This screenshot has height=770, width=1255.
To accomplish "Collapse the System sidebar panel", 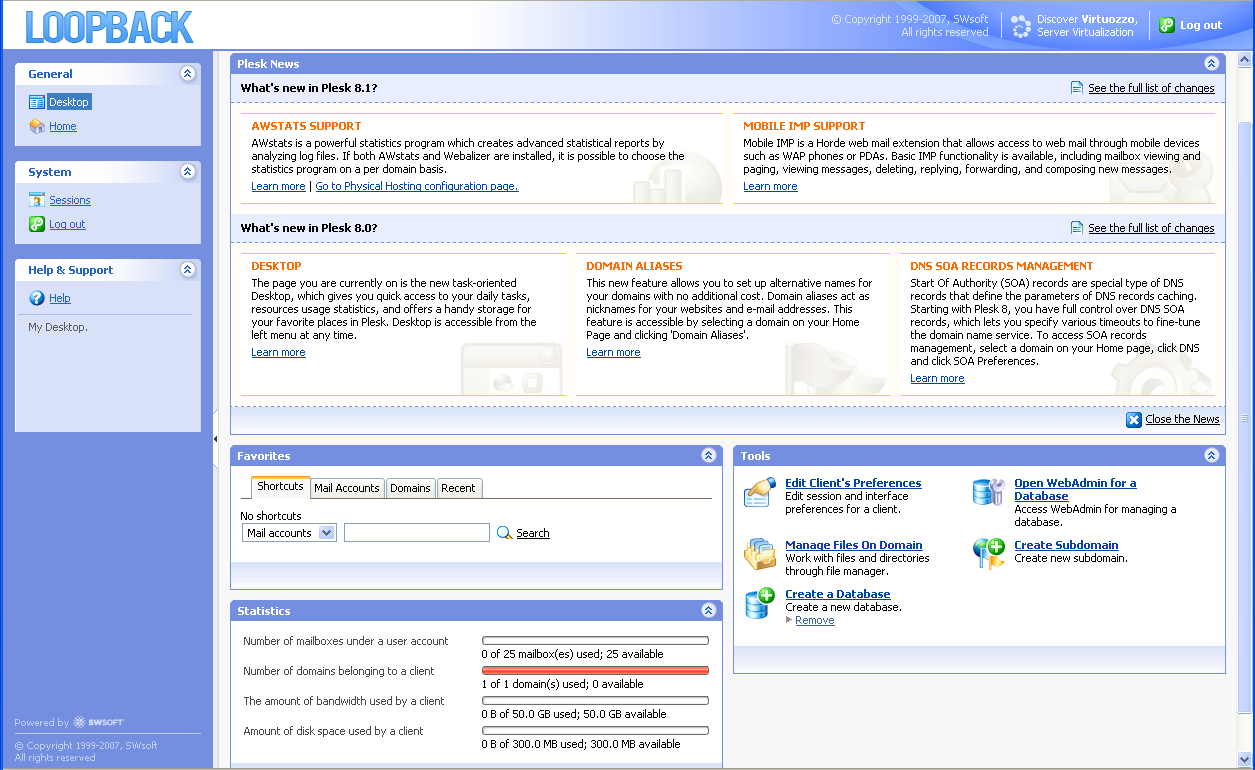I will (187, 172).
